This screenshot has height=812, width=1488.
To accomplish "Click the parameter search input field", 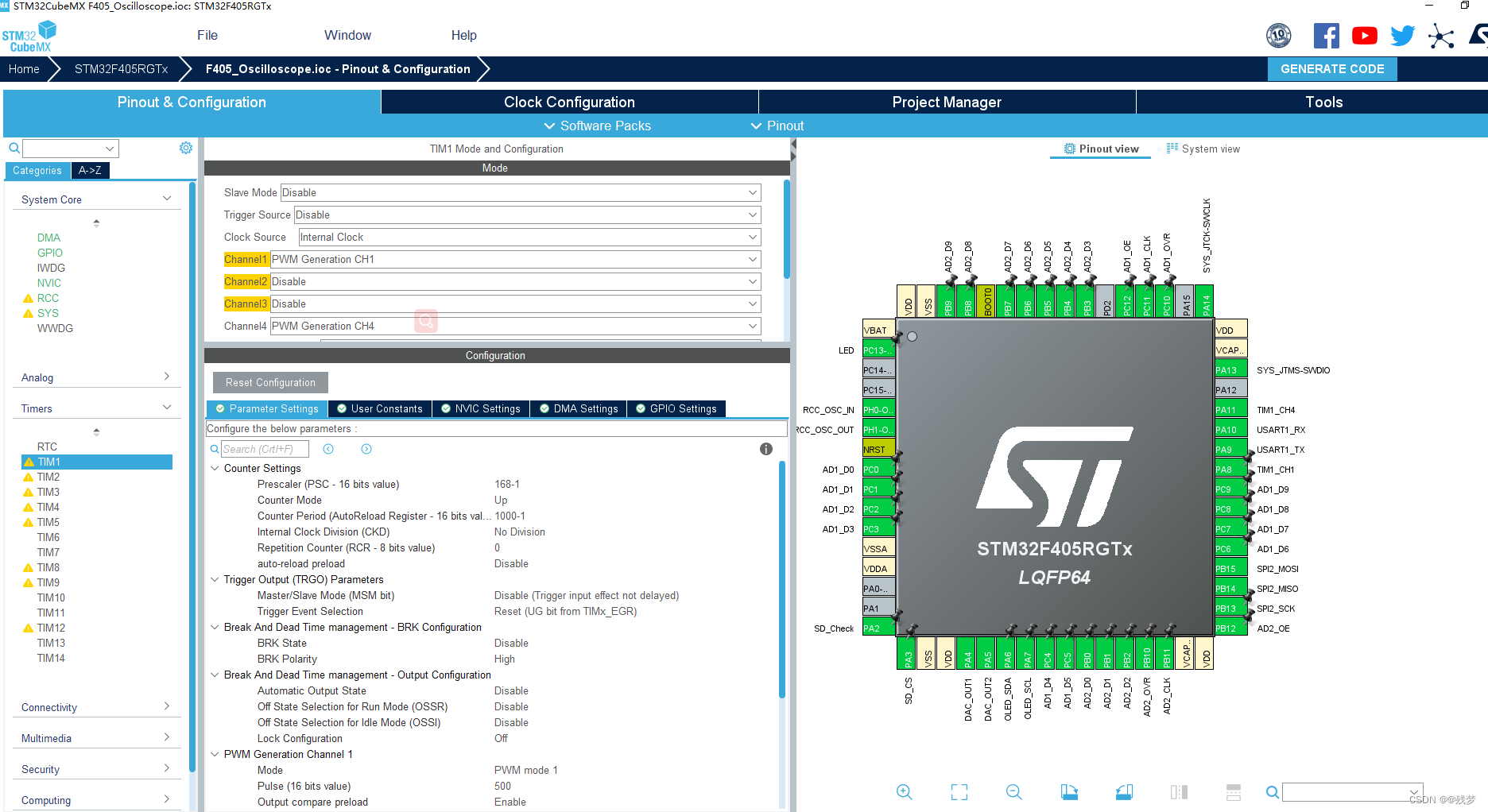I will (264, 449).
